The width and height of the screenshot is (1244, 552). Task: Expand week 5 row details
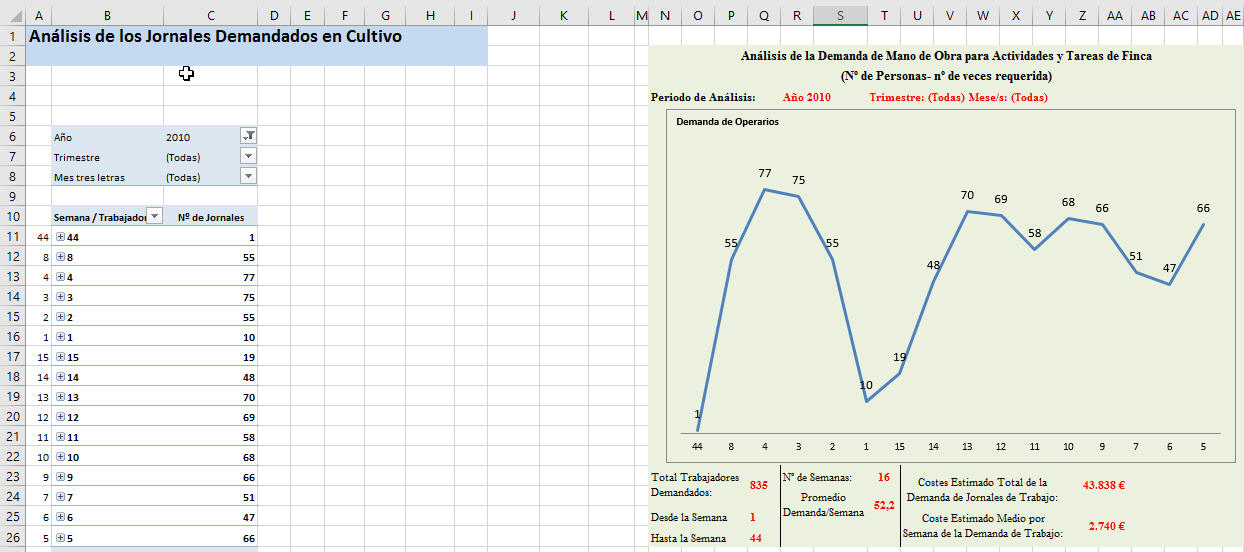[60, 537]
